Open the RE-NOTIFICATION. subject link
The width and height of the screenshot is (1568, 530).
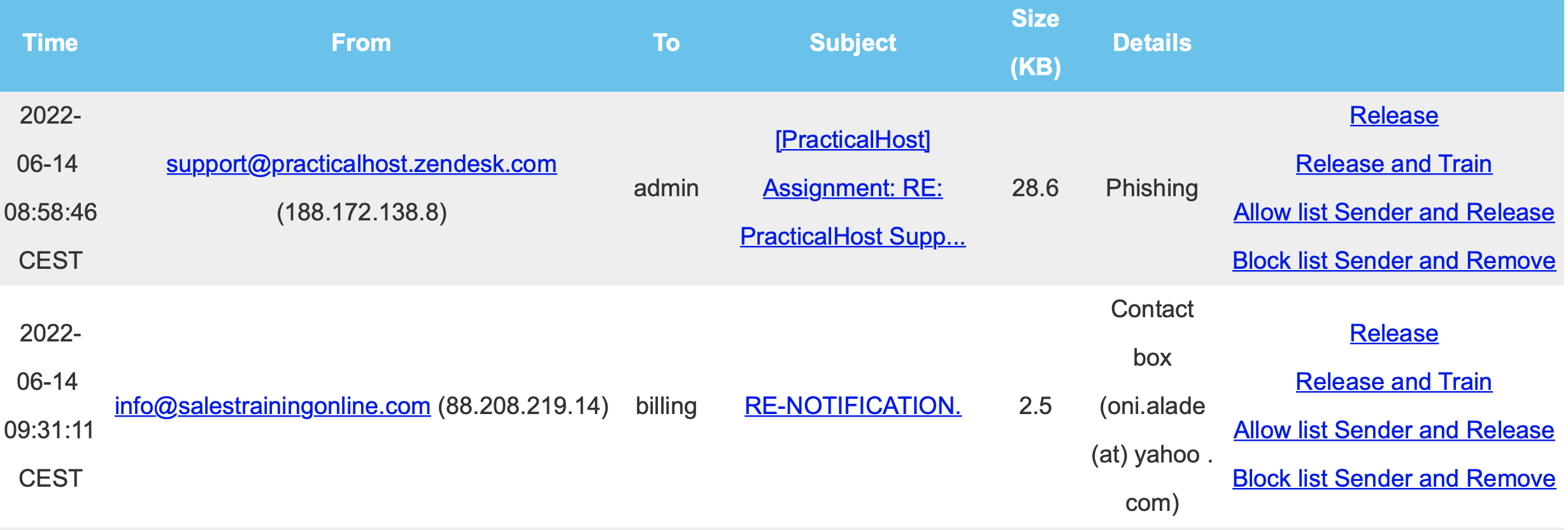pos(853,406)
